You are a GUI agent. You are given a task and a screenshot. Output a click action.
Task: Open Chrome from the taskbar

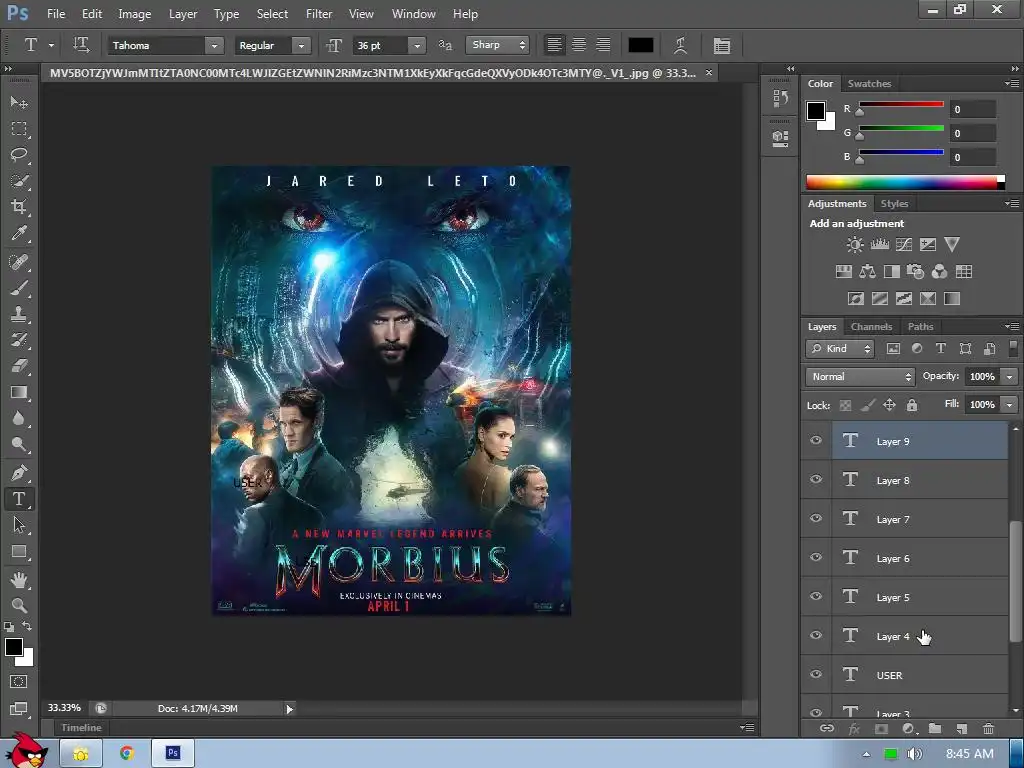[127, 754]
